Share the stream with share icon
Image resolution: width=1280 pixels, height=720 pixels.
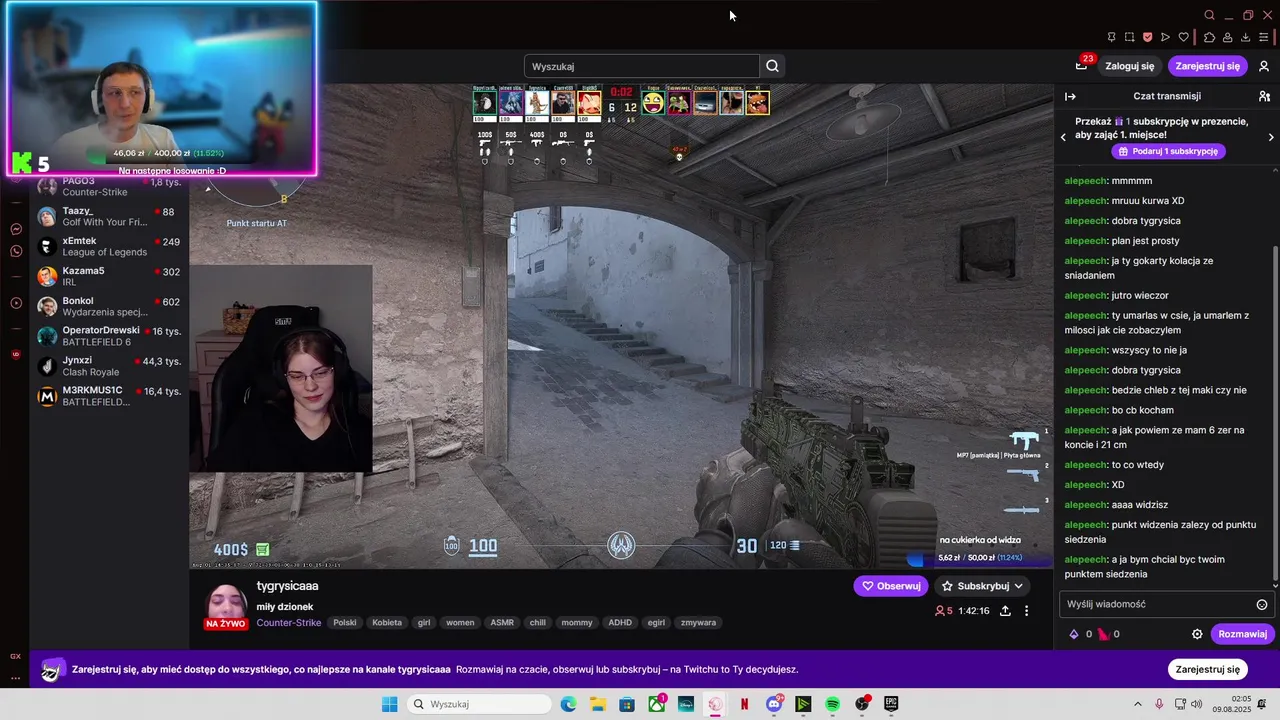1005,610
